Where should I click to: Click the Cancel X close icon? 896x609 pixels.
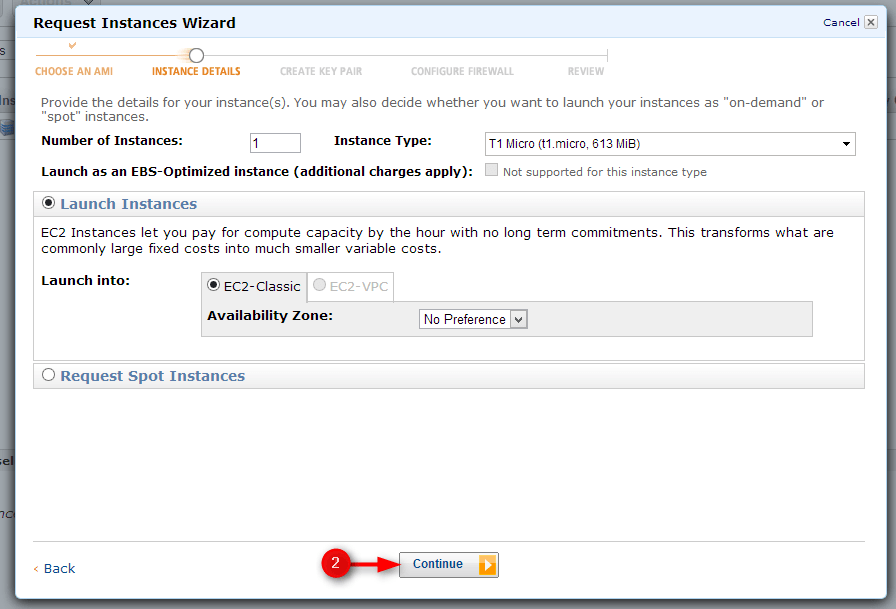(870, 22)
